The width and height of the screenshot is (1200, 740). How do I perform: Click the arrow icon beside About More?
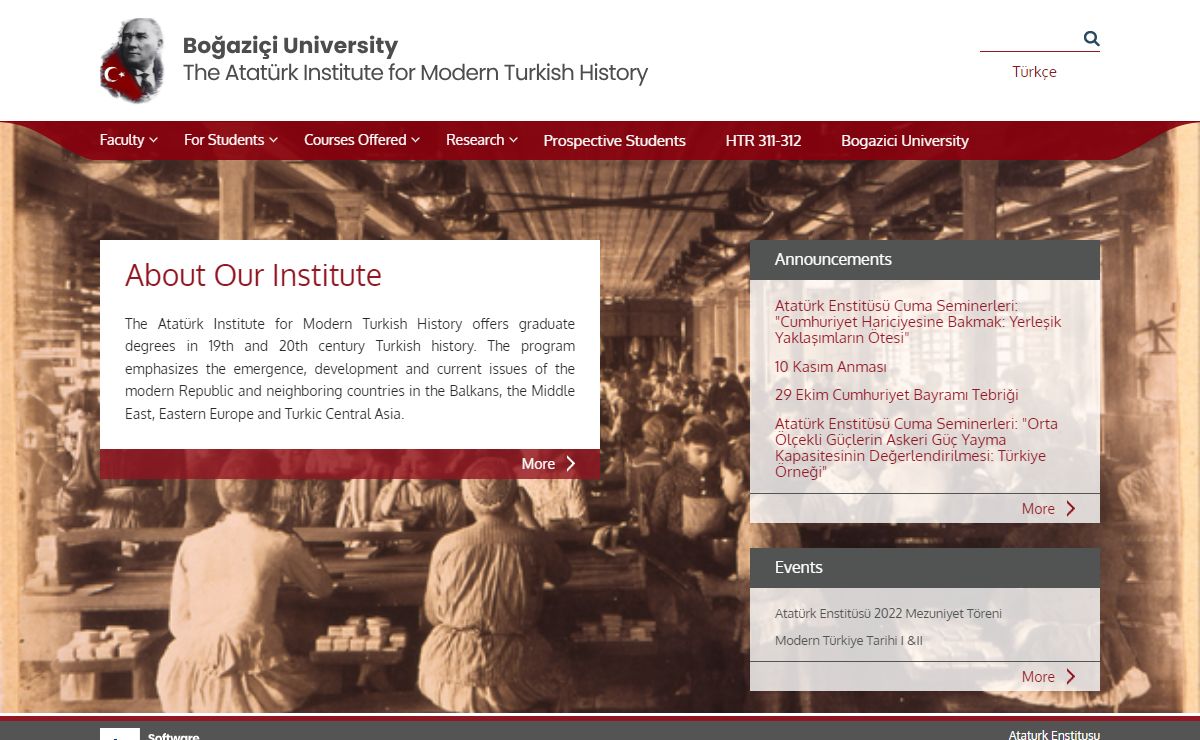coord(571,464)
